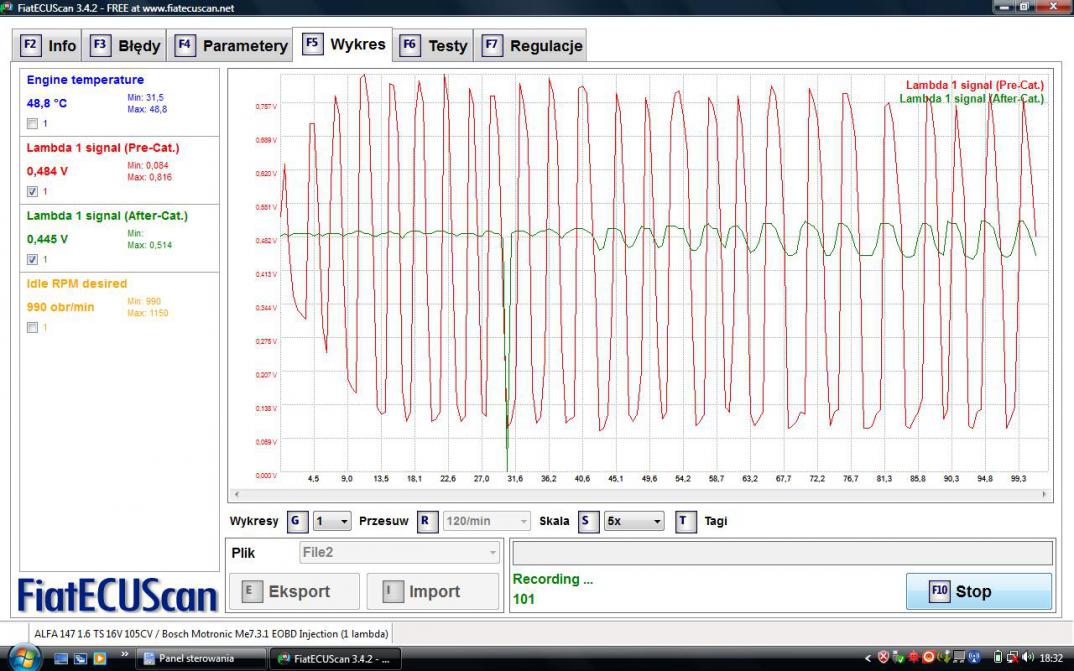Expand the Plik File2 dropdown

pos(400,553)
